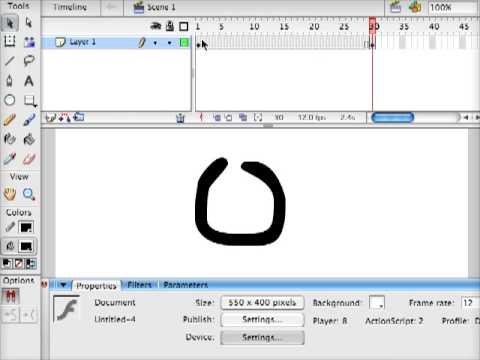Click the Timeline toggle button
Viewport: 480px width, 360px height.
(x=70, y=7)
